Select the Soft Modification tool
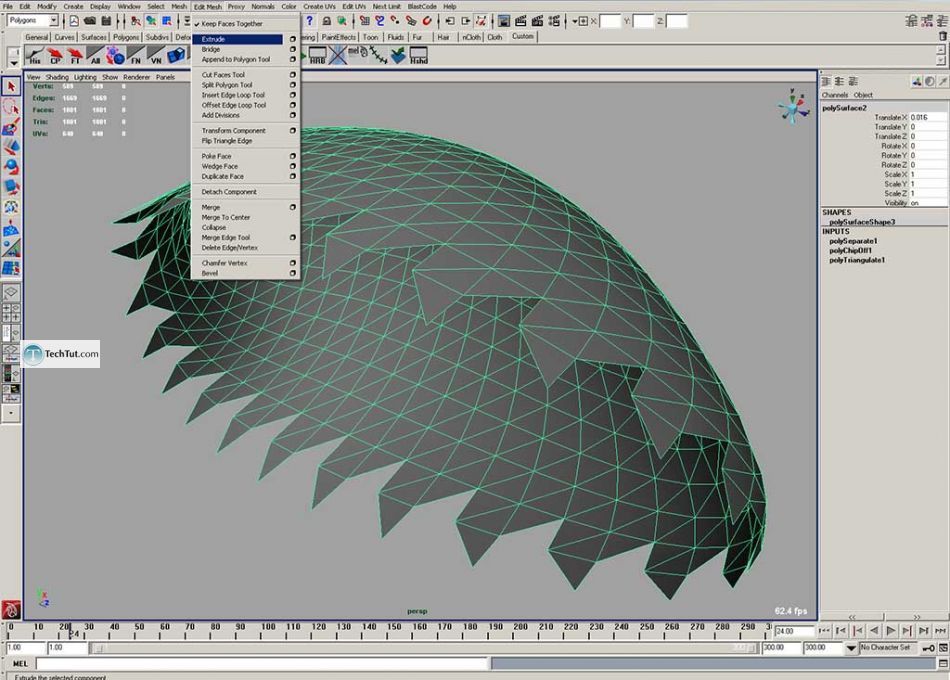Screen dimensions: 950x680 coord(11,228)
